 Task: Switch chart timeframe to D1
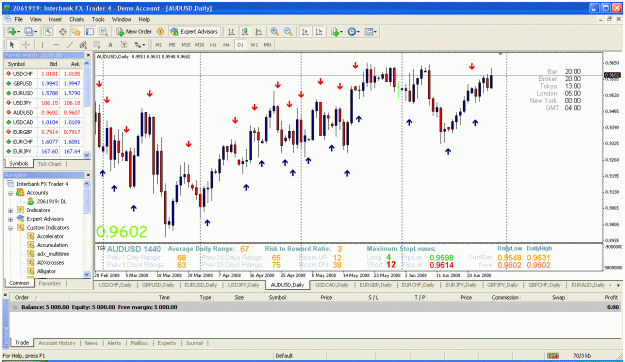pyautogui.click(x=240, y=45)
